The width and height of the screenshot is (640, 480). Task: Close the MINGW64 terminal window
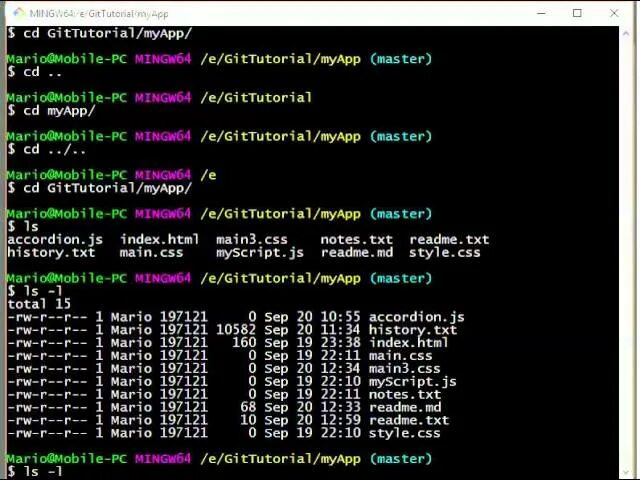click(614, 13)
